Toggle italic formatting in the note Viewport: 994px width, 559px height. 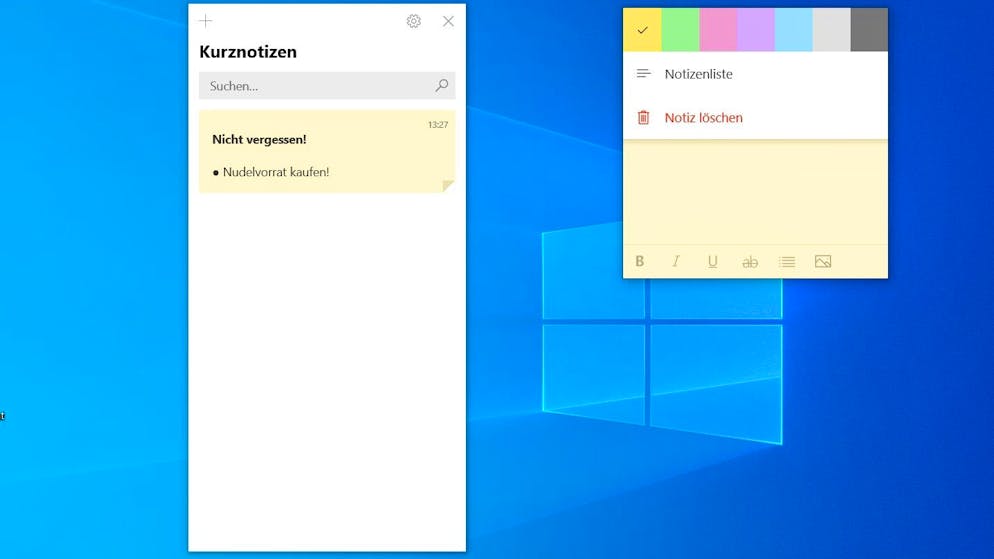point(676,262)
